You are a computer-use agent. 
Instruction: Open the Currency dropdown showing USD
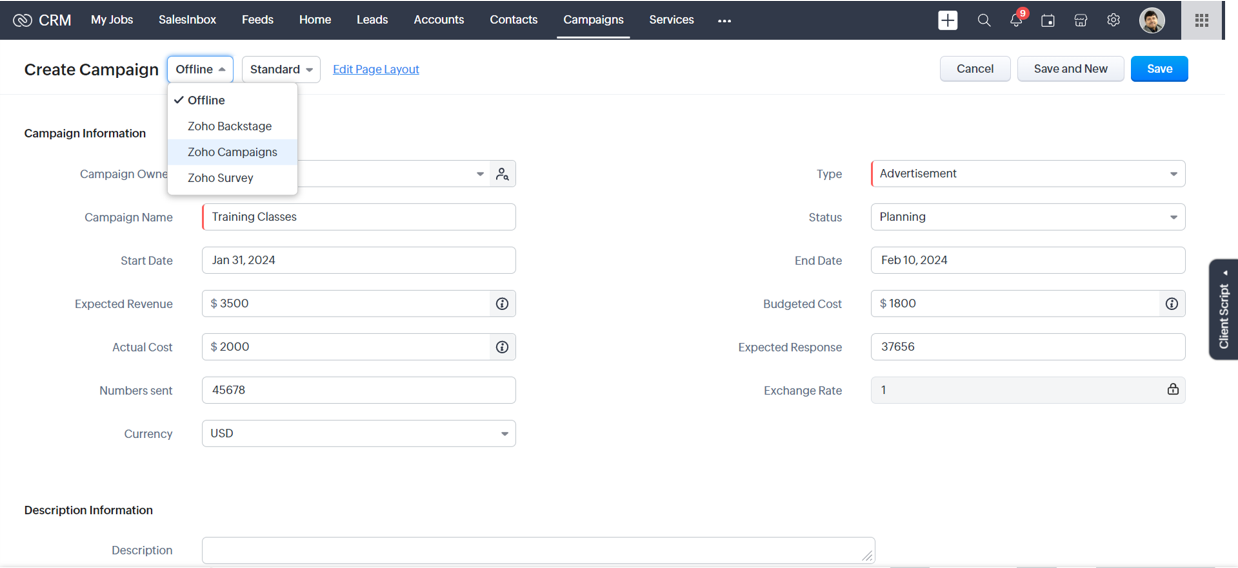pyautogui.click(x=359, y=434)
